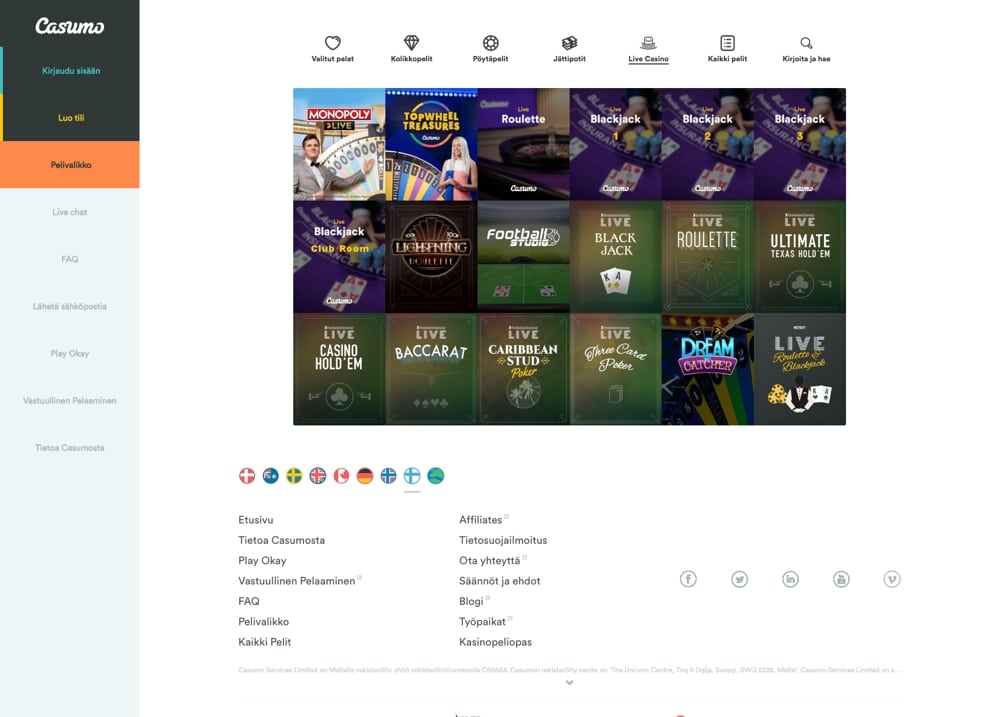Open Play Okay in the sidebar
Screen dimensions: 1000x717
coord(70,353)
